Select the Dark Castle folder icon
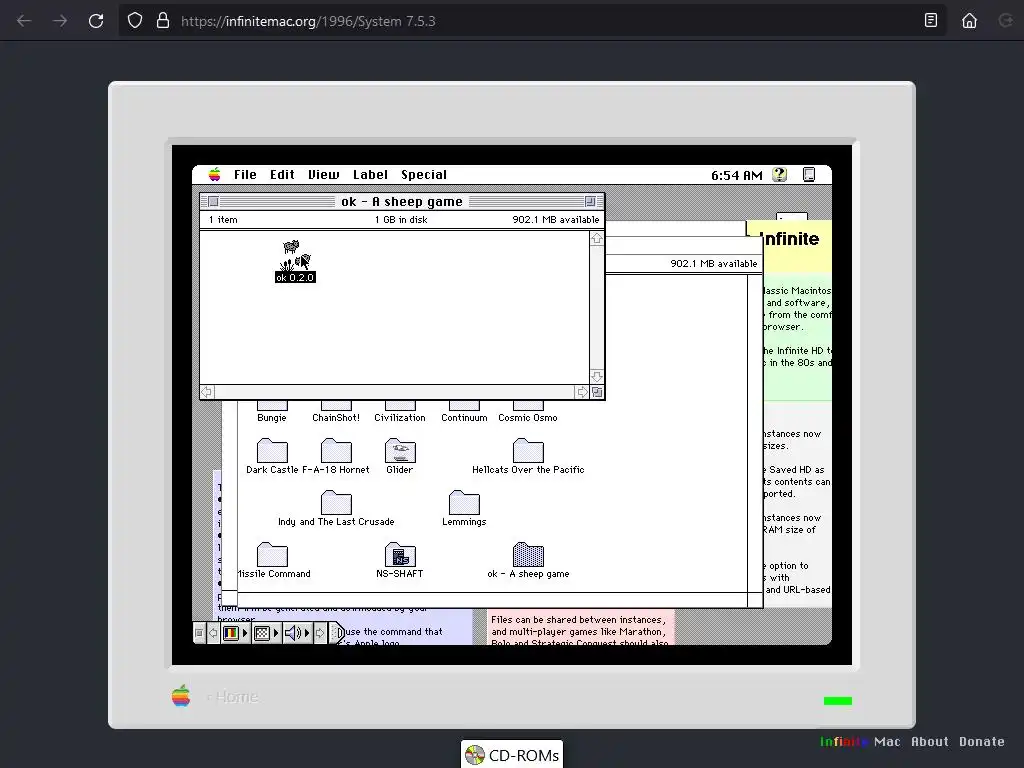Image resolution: width=1024 pixels, height=768 pixels. point(272,451)
